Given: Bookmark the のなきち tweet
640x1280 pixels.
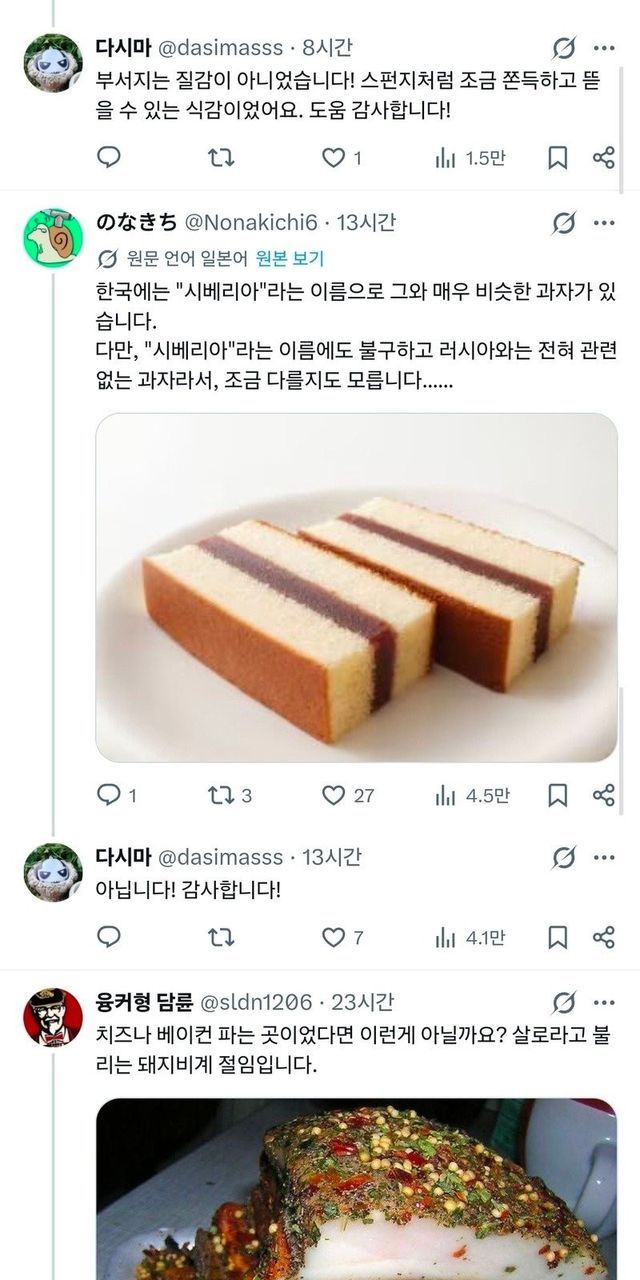Looking at the screenshot, I should (558, 795).
